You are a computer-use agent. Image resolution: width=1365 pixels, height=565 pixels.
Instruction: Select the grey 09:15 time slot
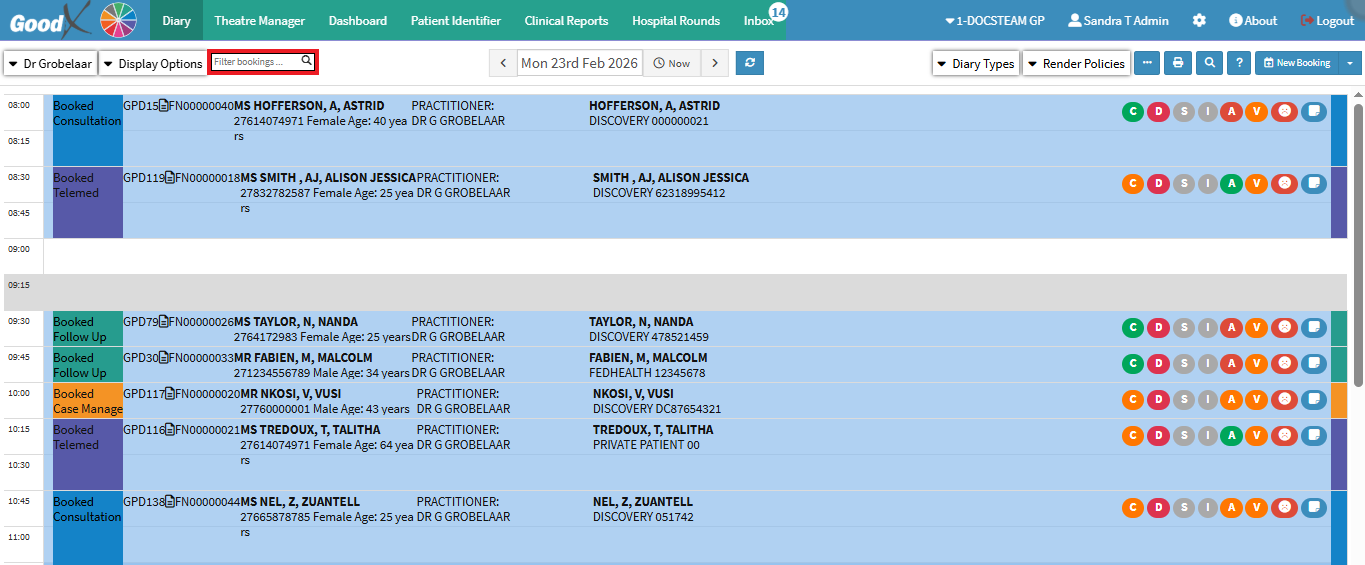coord(696,292)
